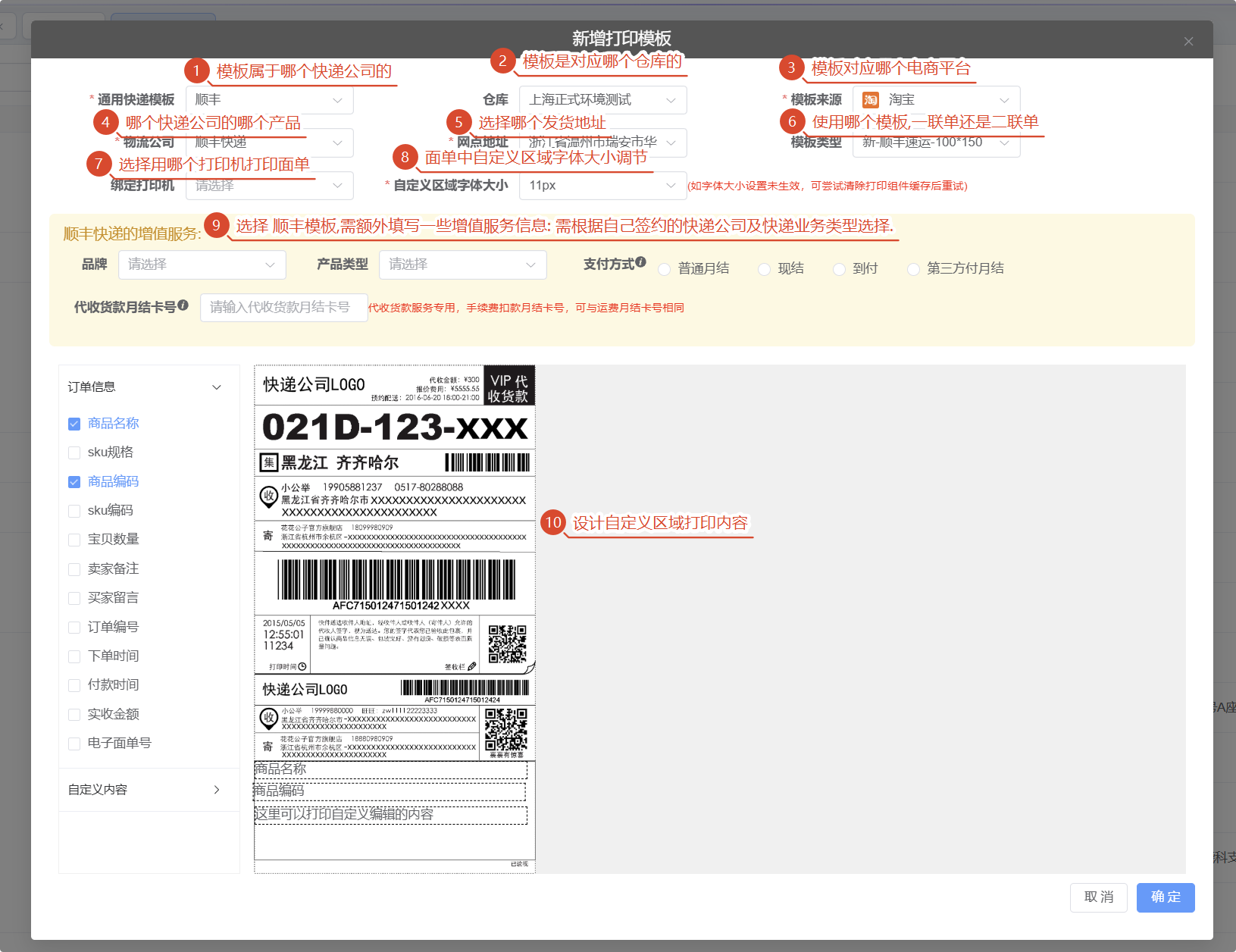Select 普通月结 payment option
The height and width of the screenshot is (952, 1236).
[x=665, y=269]
